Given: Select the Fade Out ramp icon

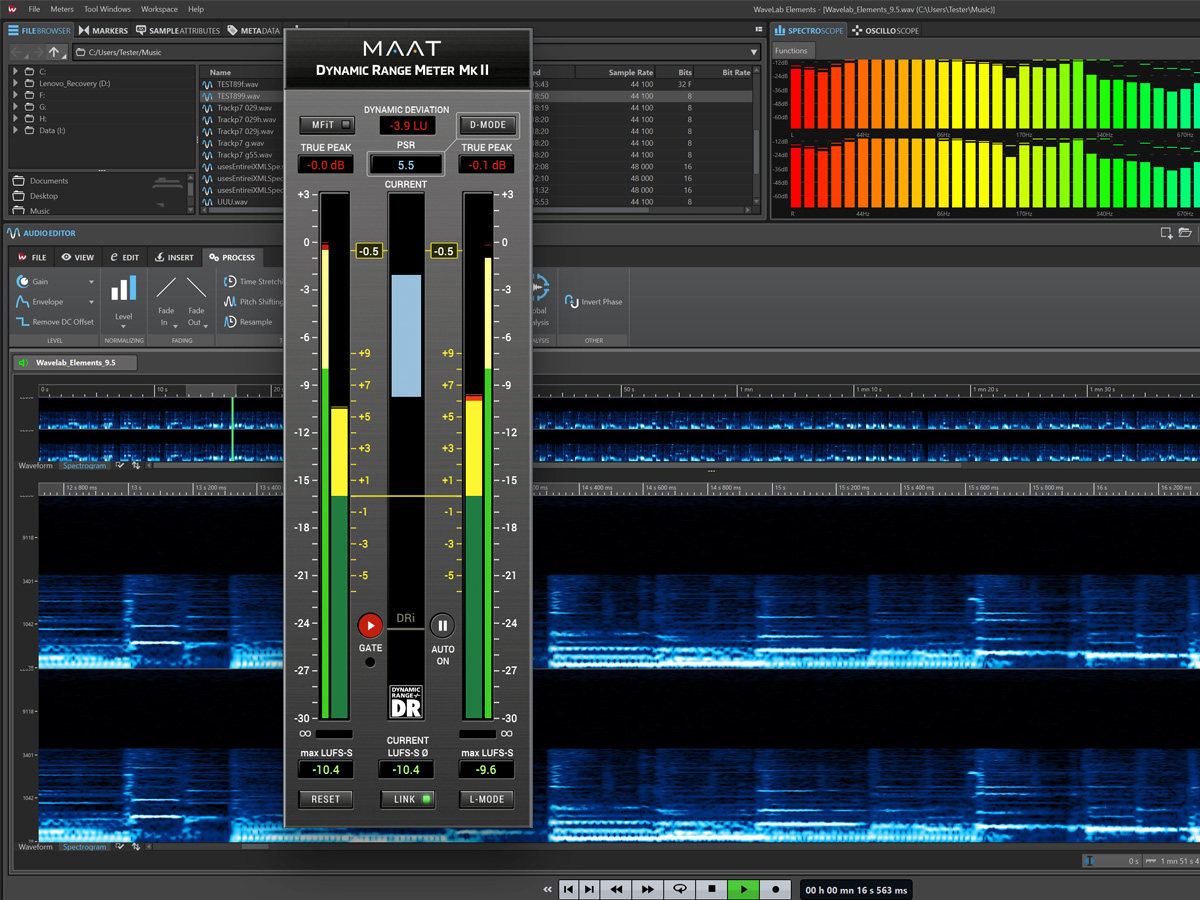Looking at the screenshot, I should coord(196,289).
